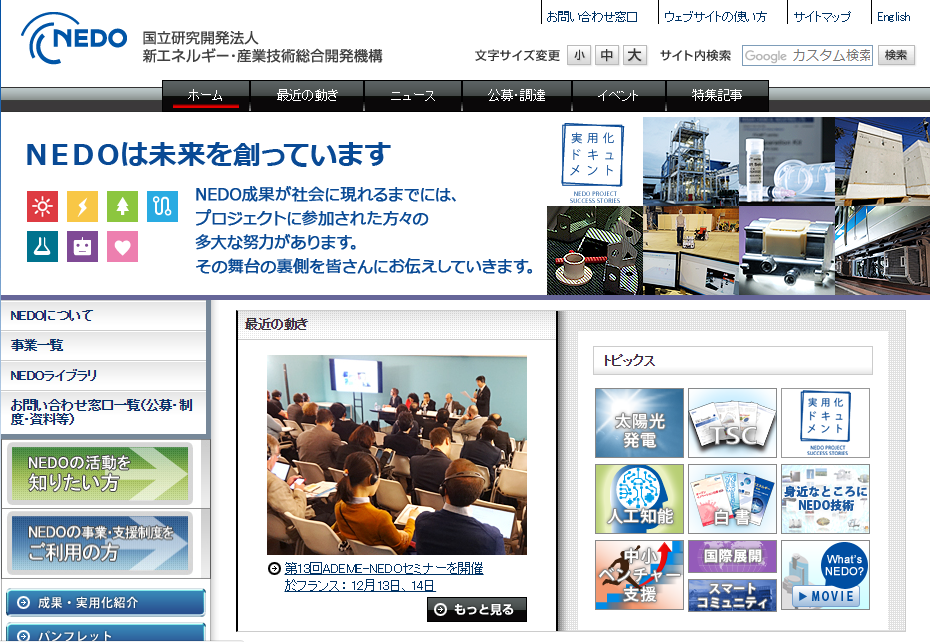Screen dimensions: 930x642
Task: Open NEDOについて in the sidebar
Action: click(x=103, y=316)
